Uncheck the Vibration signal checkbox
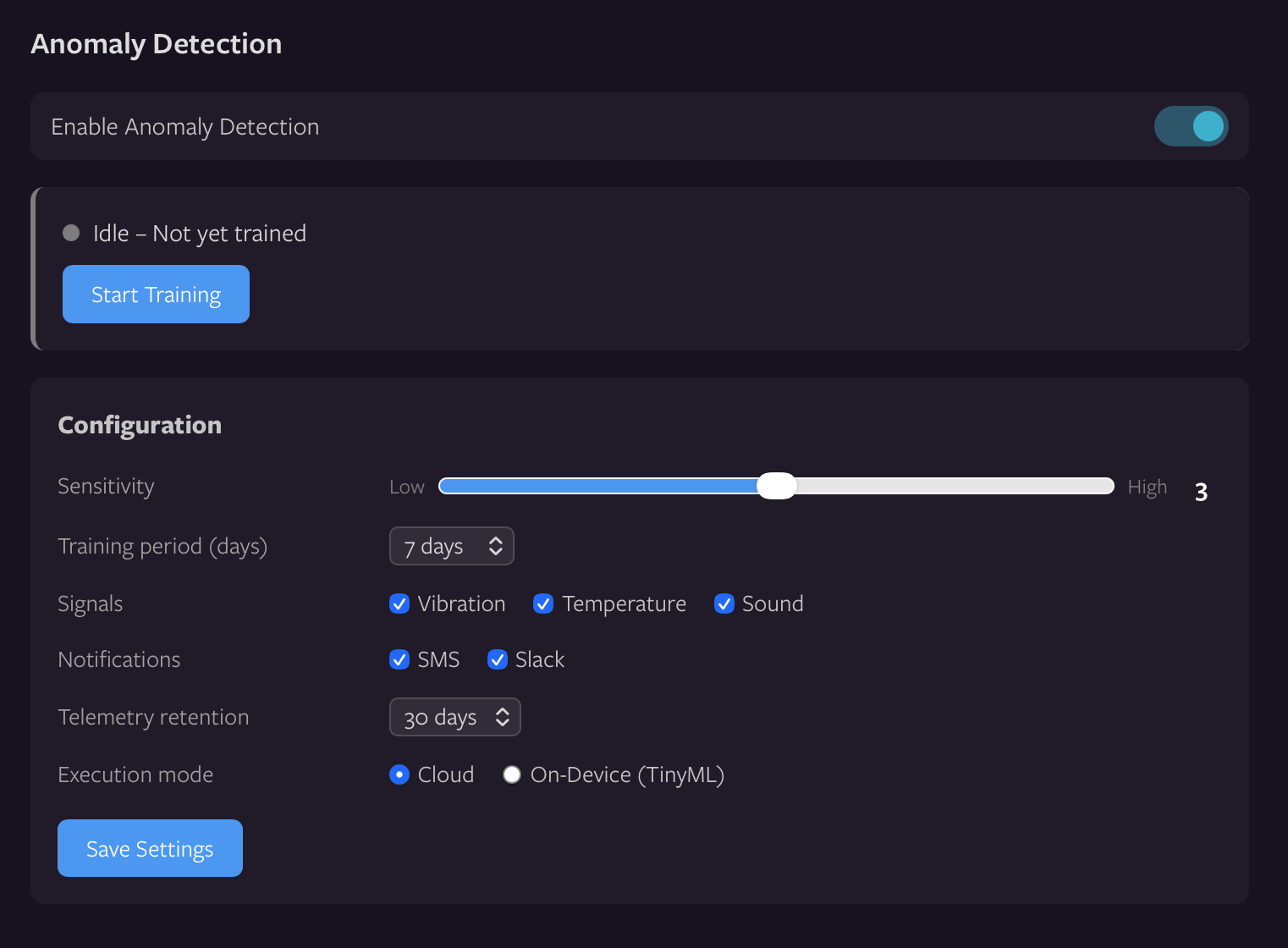The height and width of the screenshot is (948, 1288). (x=399, y=604)
